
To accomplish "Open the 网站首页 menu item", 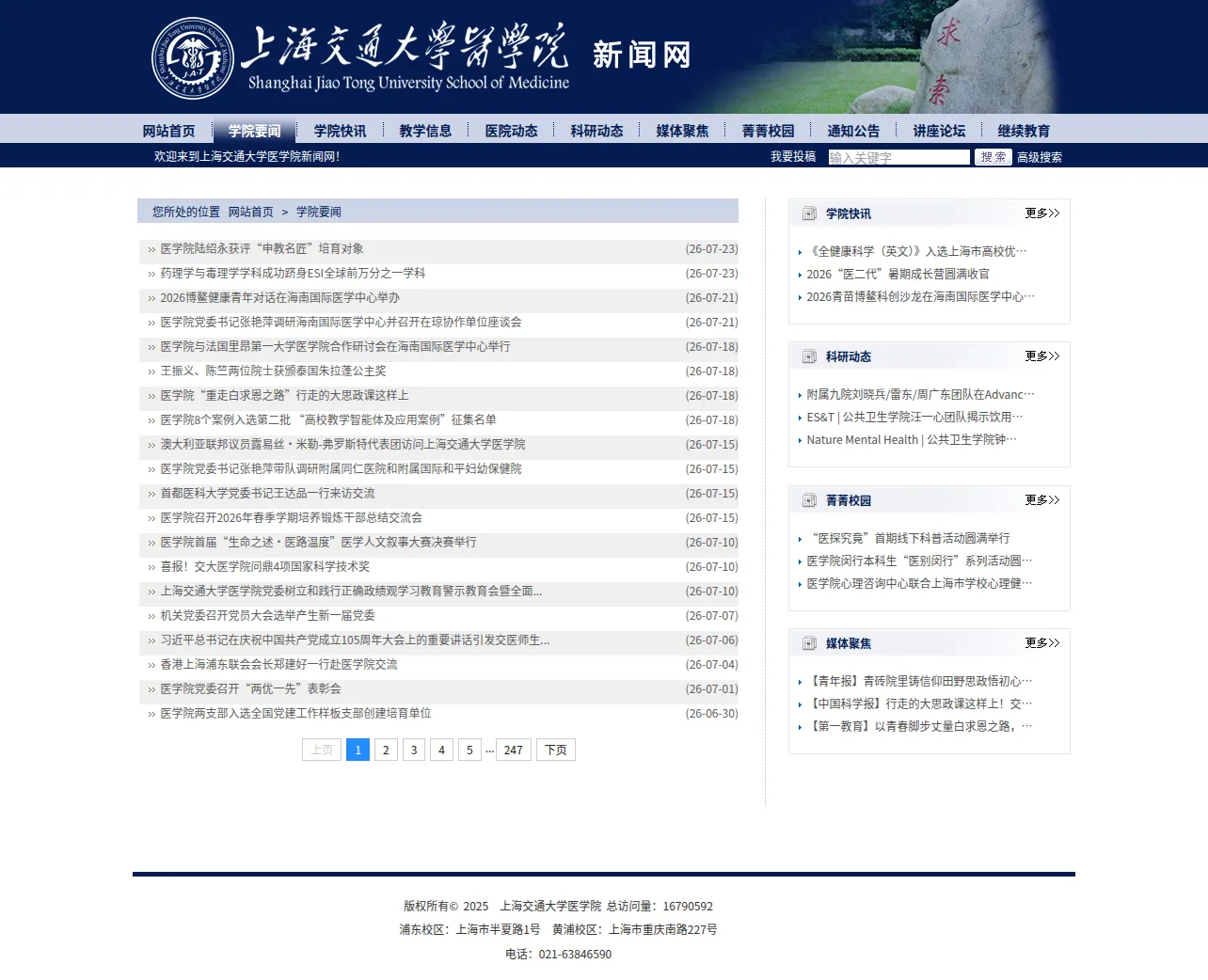I will click(169, 131).
